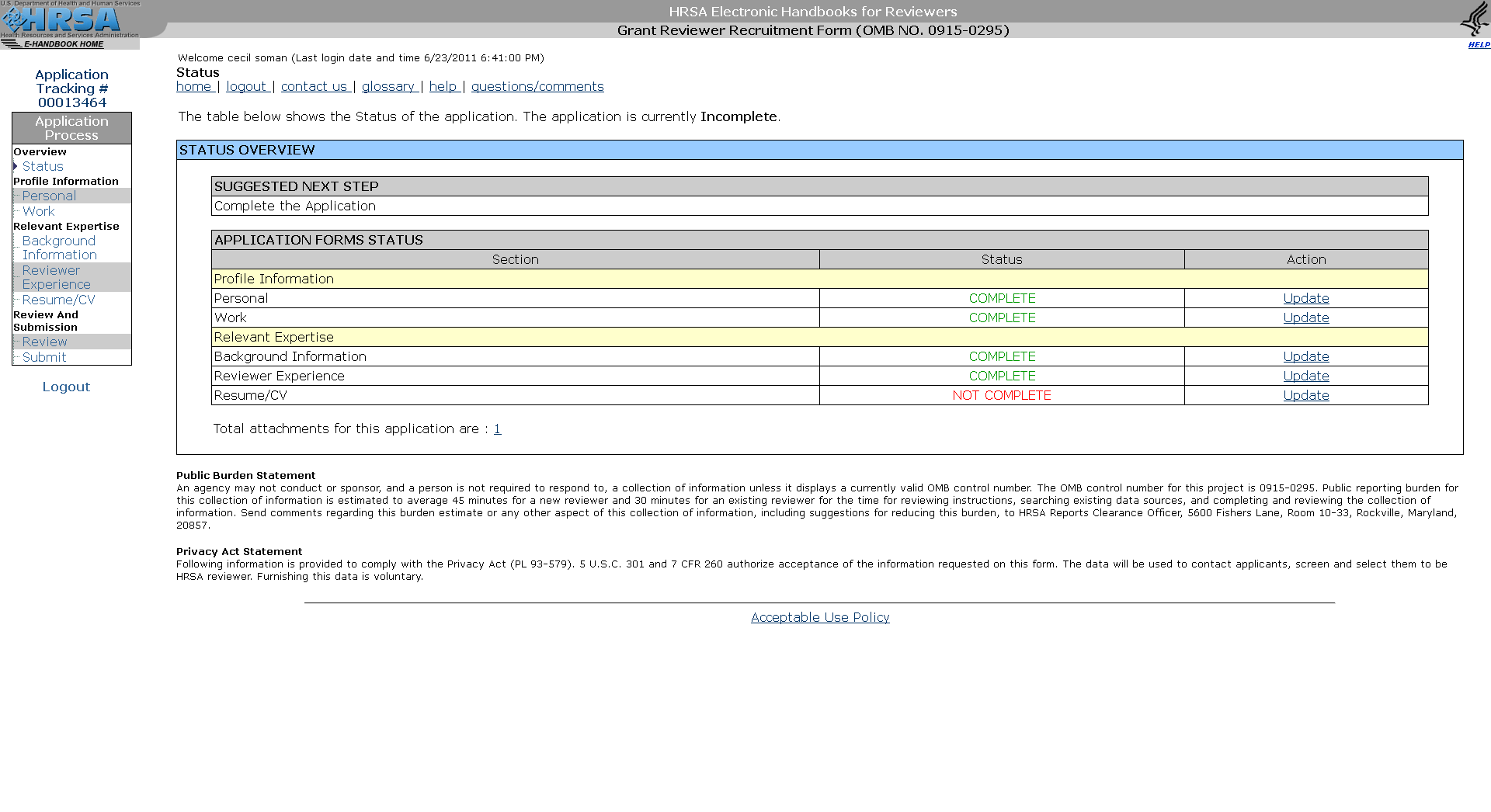Open Work section in sidebar
Viewport: 1491px width, 812px height.
coord(38,211)
